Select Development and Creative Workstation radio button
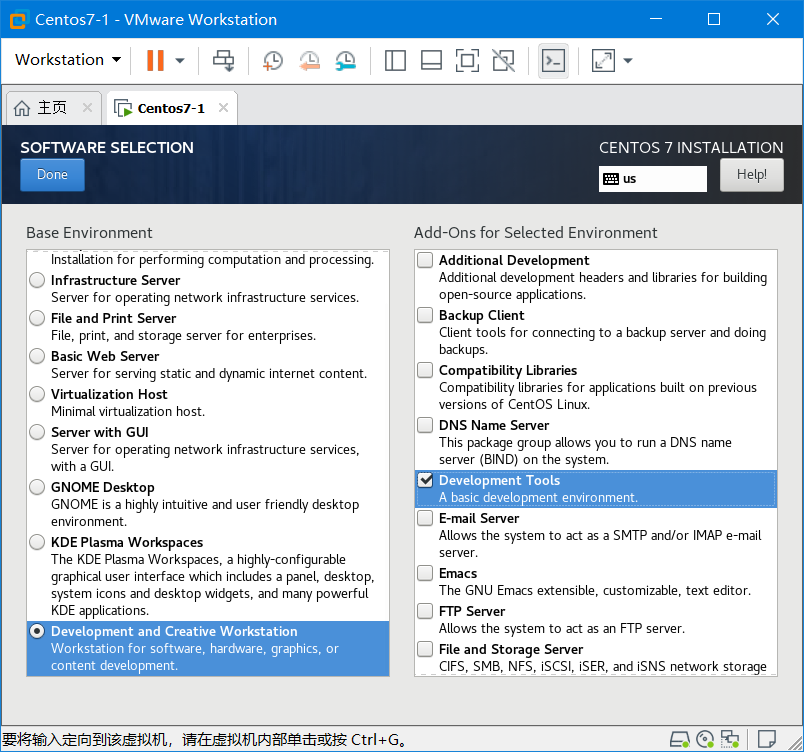The width and height of the screenshot is (804, 752). [37, 631]
